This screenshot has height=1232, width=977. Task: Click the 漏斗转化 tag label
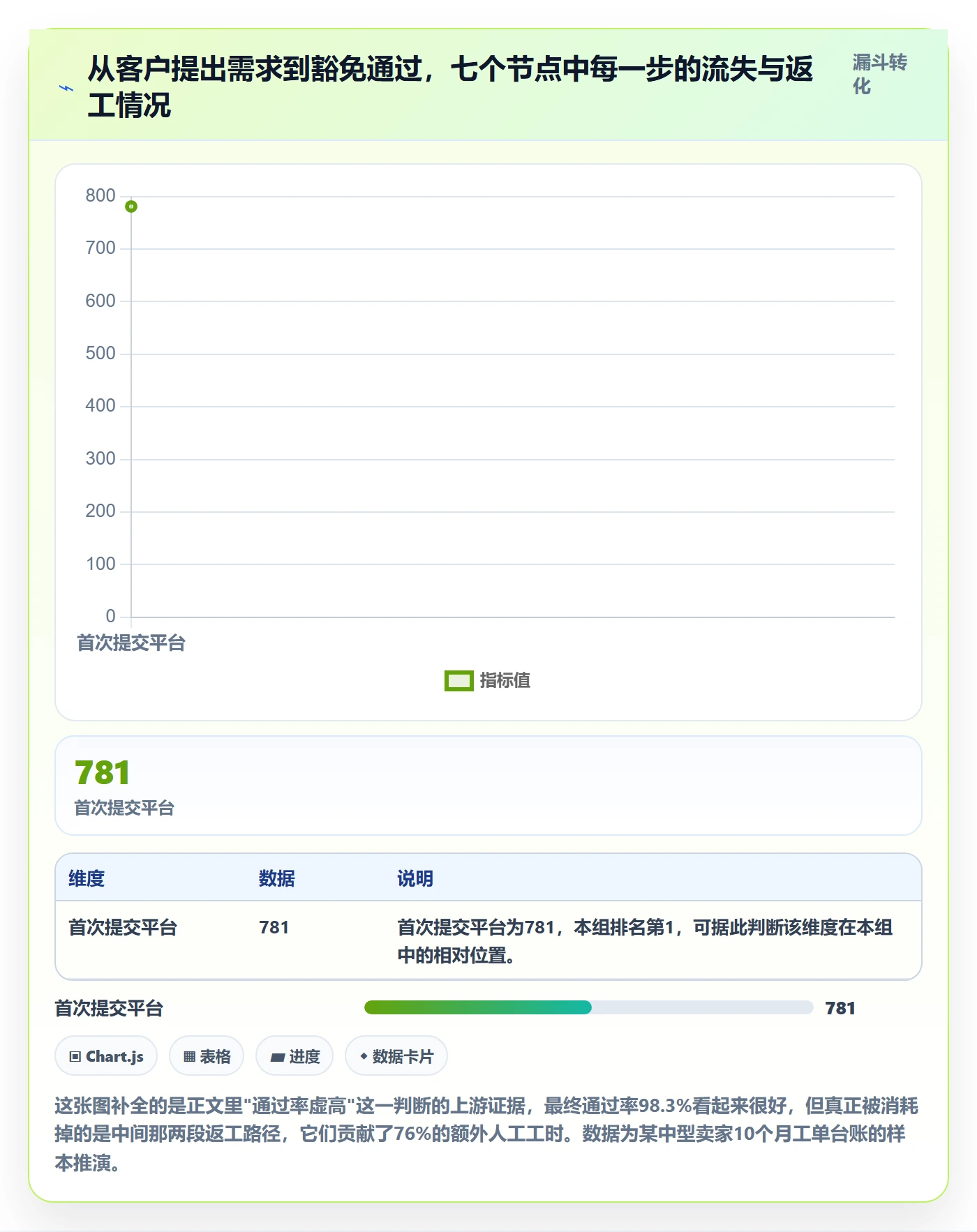[x=879, y=74]
